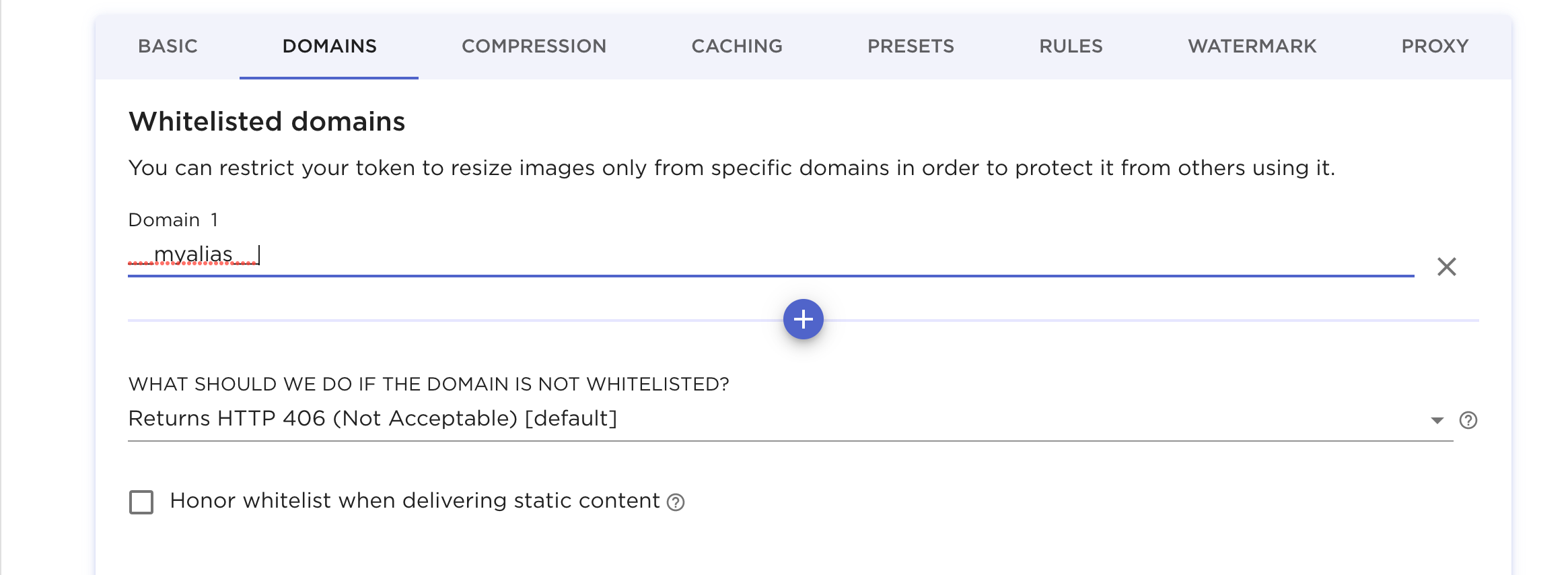Open help icon beside the not-whitelisted dropdown
The image size is (1568, 575).
(x=1468, y=420)
